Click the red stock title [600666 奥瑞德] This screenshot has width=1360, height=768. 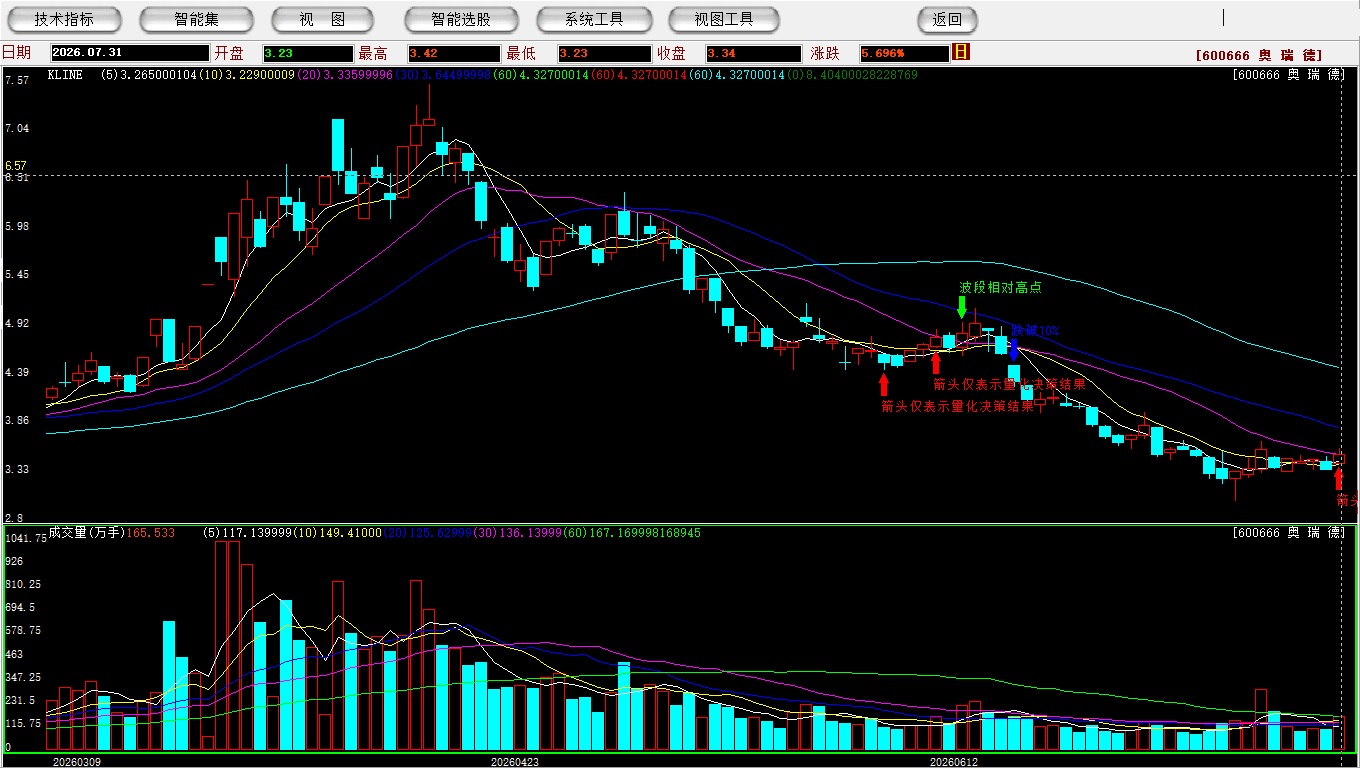click(1259, 55)
